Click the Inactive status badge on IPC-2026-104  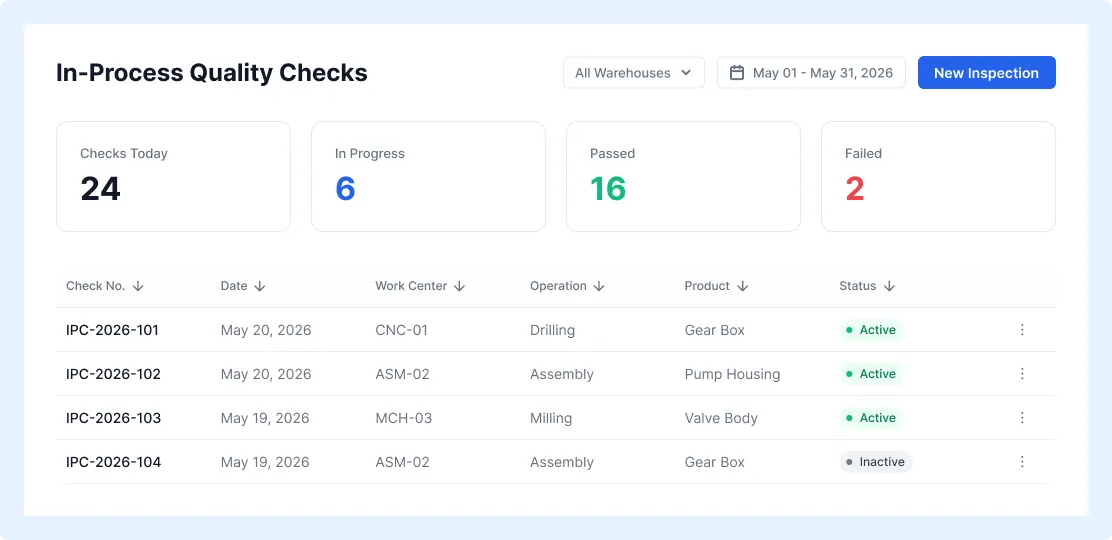click(x=876, y=462)
